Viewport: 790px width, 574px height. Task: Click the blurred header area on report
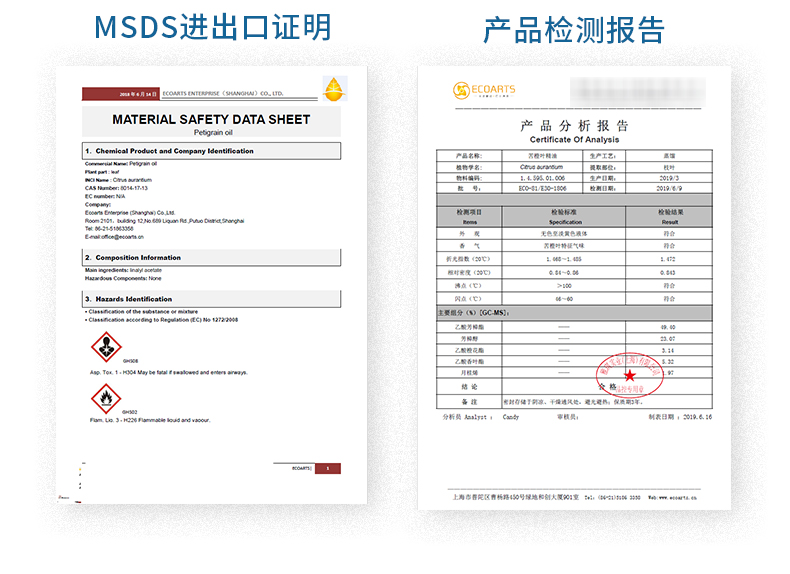coord(638,91)
